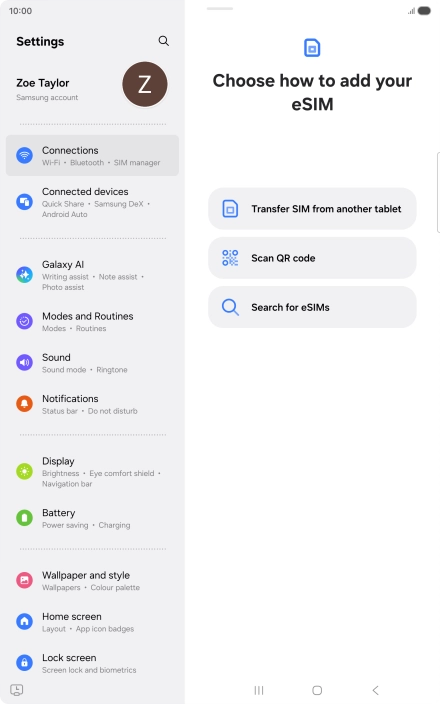This screenshot has width=440, height=704.
Task: Grab the drag handle at panel top
Action: 220,9
